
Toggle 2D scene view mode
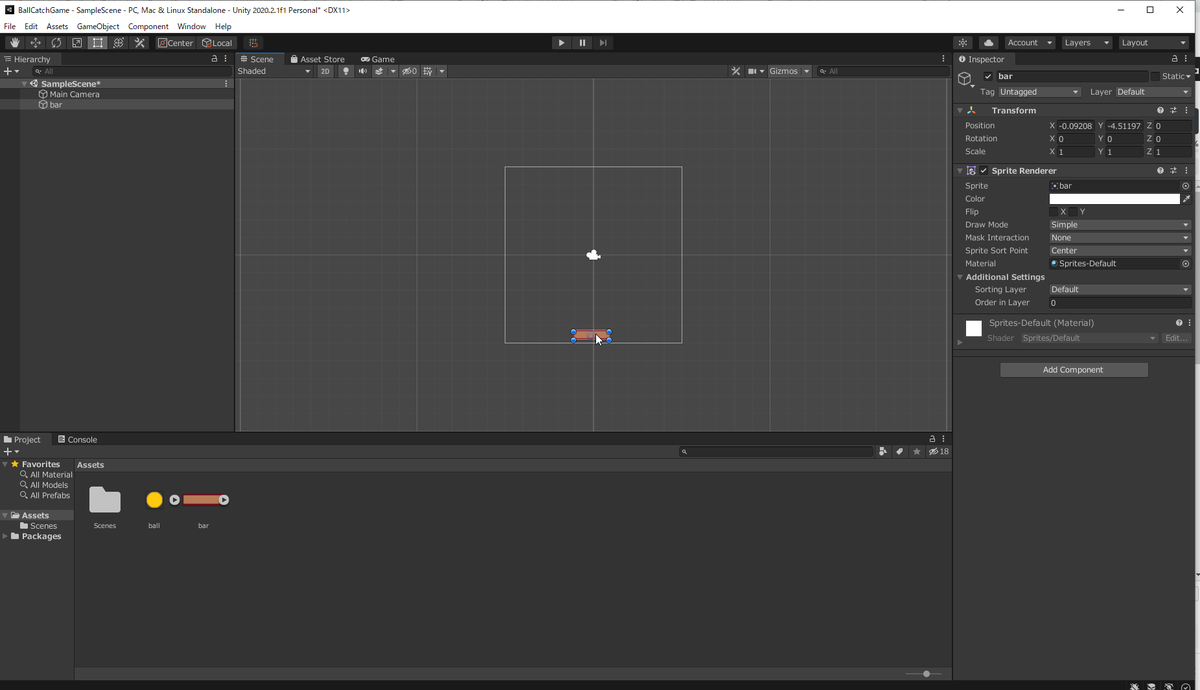point(325,71)
